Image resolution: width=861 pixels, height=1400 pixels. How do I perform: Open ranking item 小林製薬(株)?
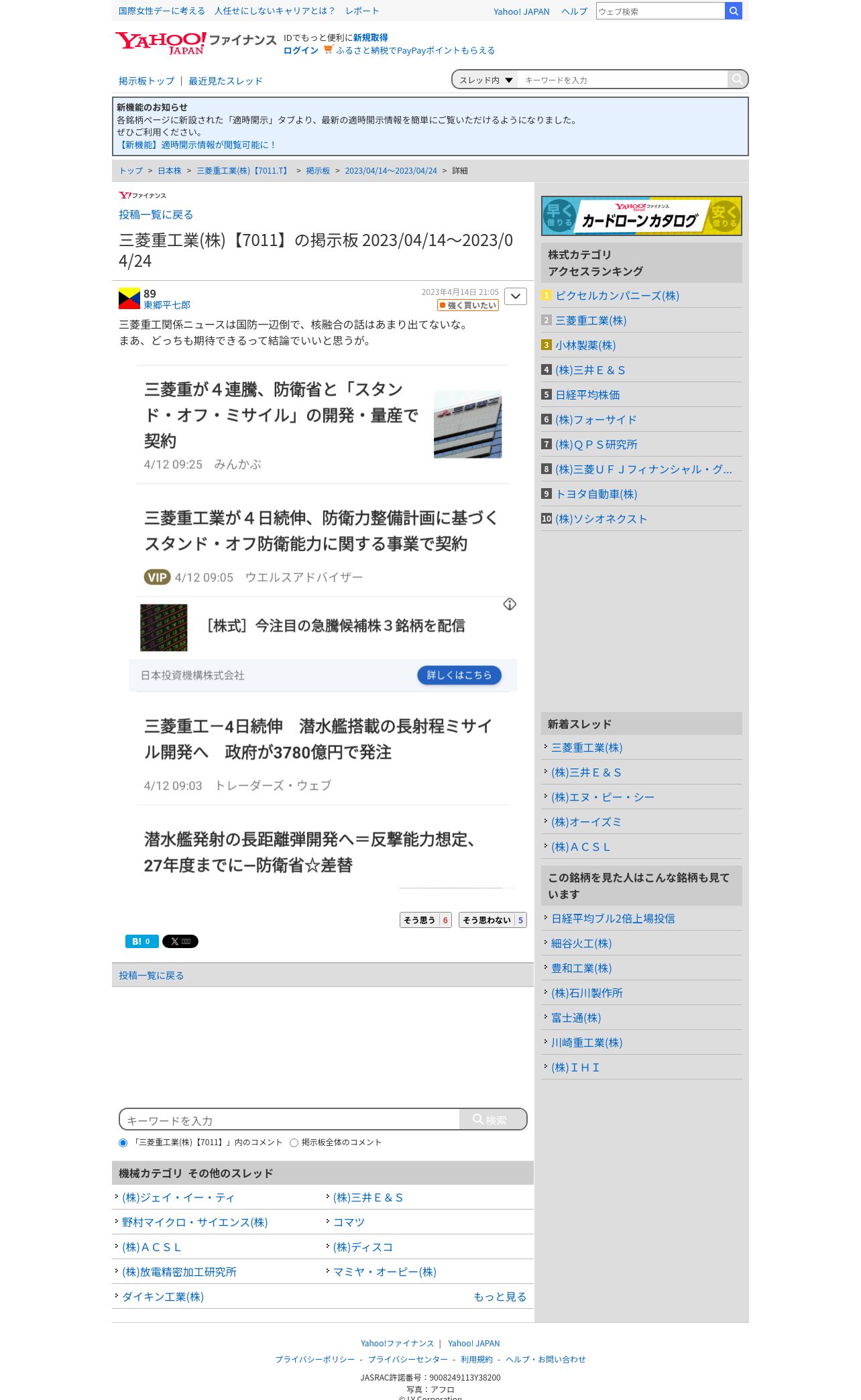[585, 345]
